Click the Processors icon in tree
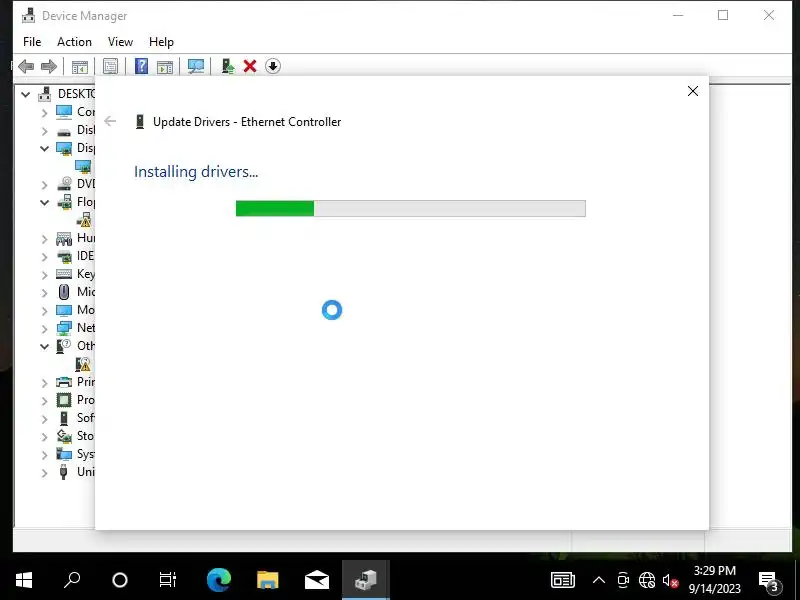Image resolution: width=800 pixels, height=600 pixels. (64, 400)
